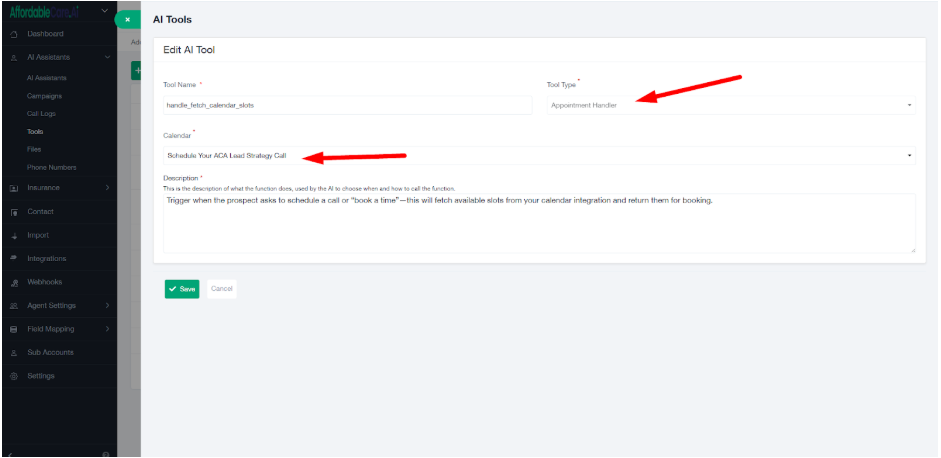The height and width of the screenshot is (458, 941).
Task: Click the Import icon in sidebar
Action: [x=14, y=236]
